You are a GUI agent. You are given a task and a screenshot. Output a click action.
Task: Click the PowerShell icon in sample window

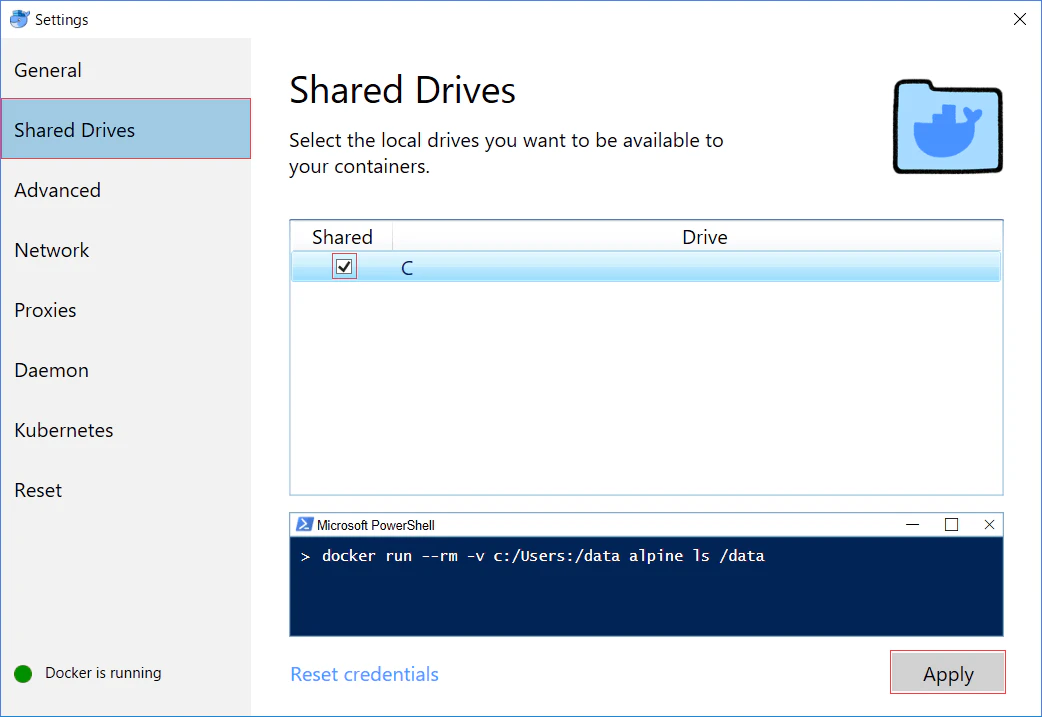point(304,524)
